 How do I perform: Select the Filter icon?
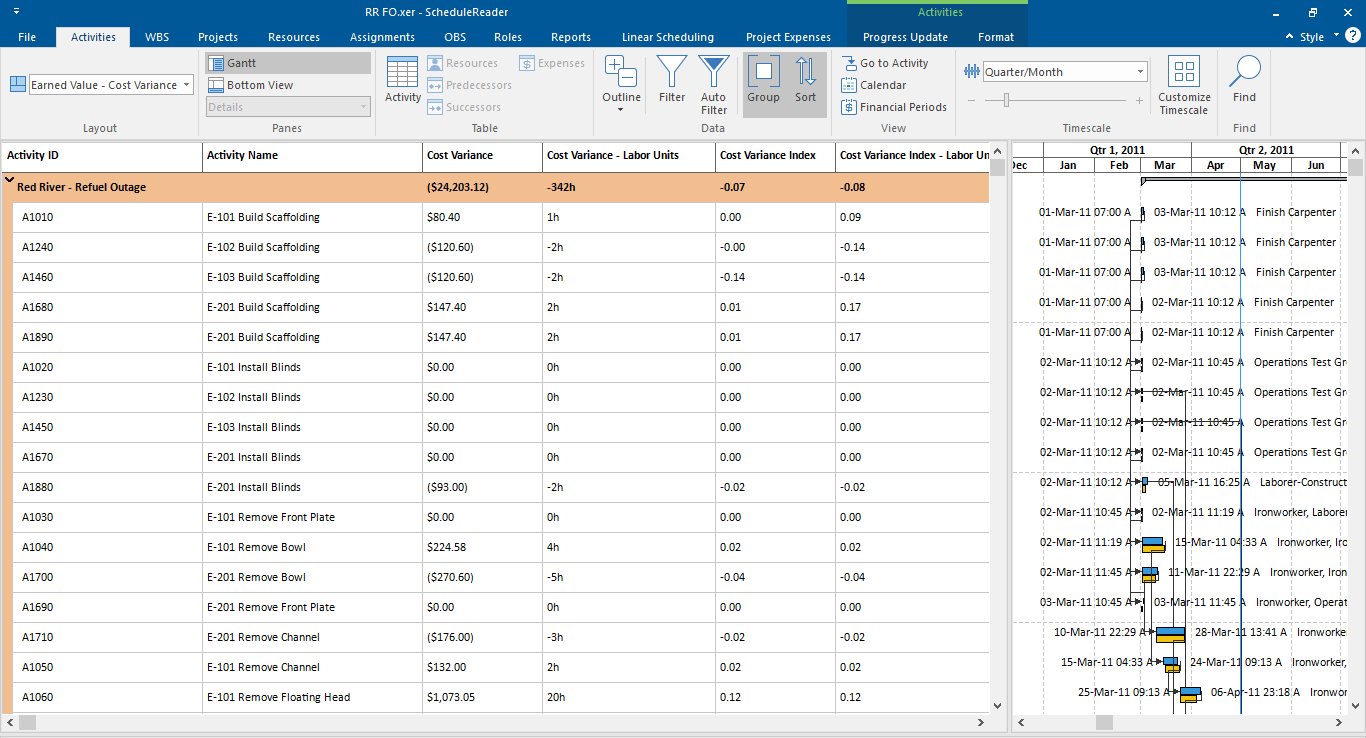[x=671, y=80]
